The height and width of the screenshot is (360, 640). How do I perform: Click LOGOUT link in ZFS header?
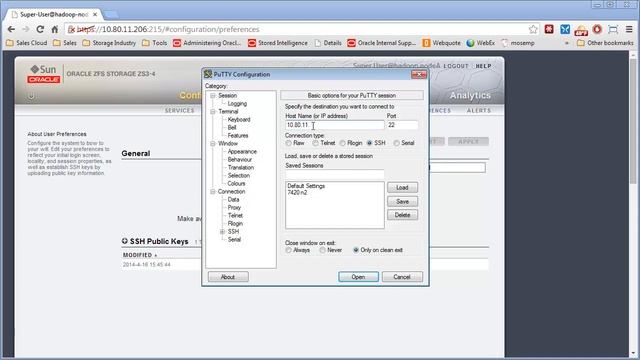click(x=456, y=66)
